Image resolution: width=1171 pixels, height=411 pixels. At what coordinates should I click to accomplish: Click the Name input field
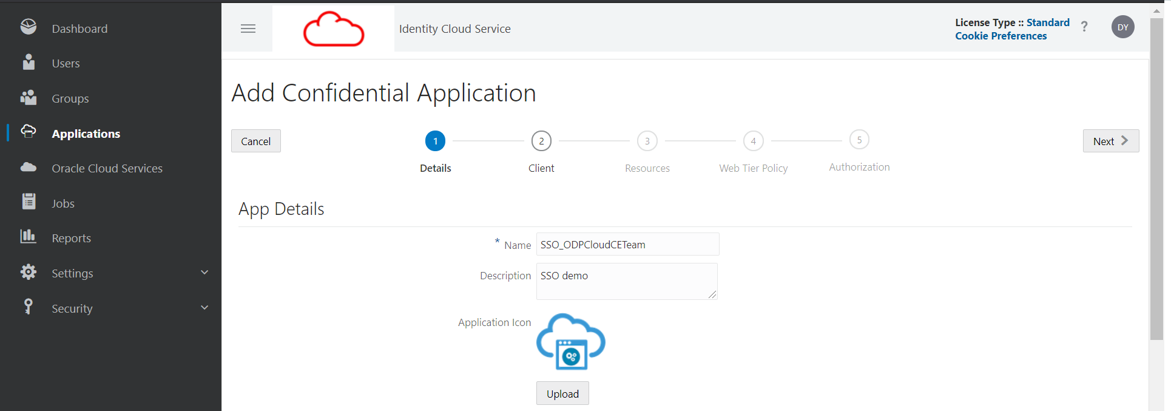pyautogui.click(x=627, y=244)
